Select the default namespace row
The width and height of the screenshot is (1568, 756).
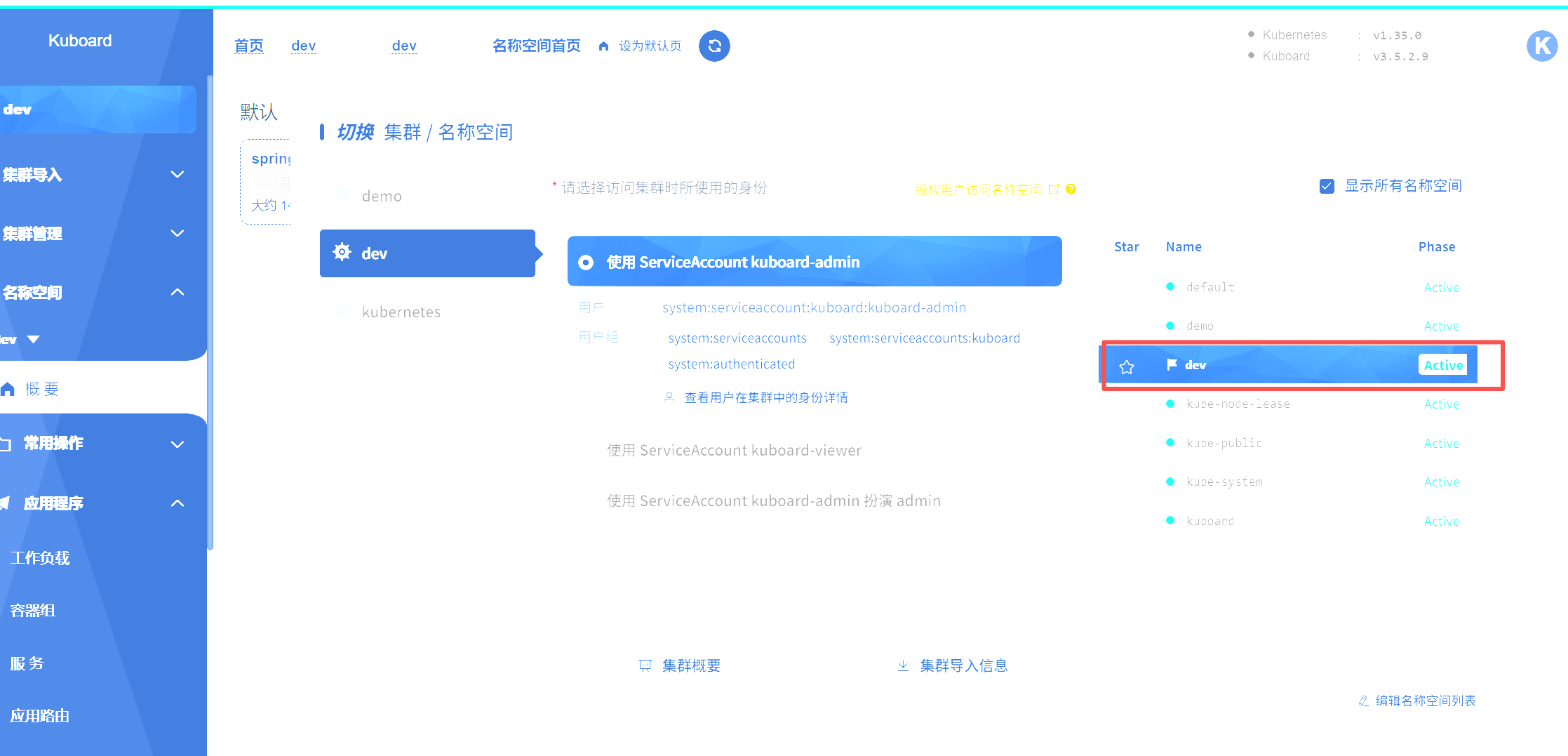[1287, 287]
